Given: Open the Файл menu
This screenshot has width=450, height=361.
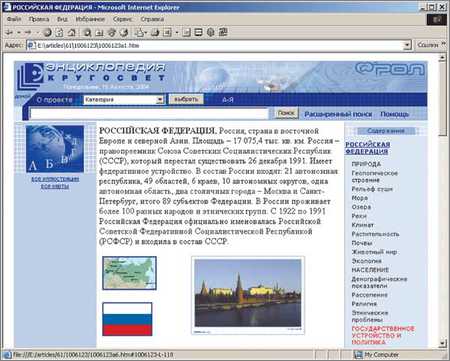Looking at the screenshot, I should [14, 19].
